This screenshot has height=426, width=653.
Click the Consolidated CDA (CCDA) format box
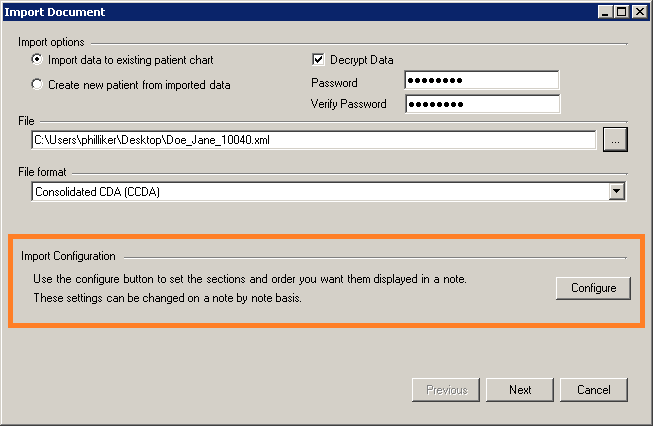tap(320, 191)
